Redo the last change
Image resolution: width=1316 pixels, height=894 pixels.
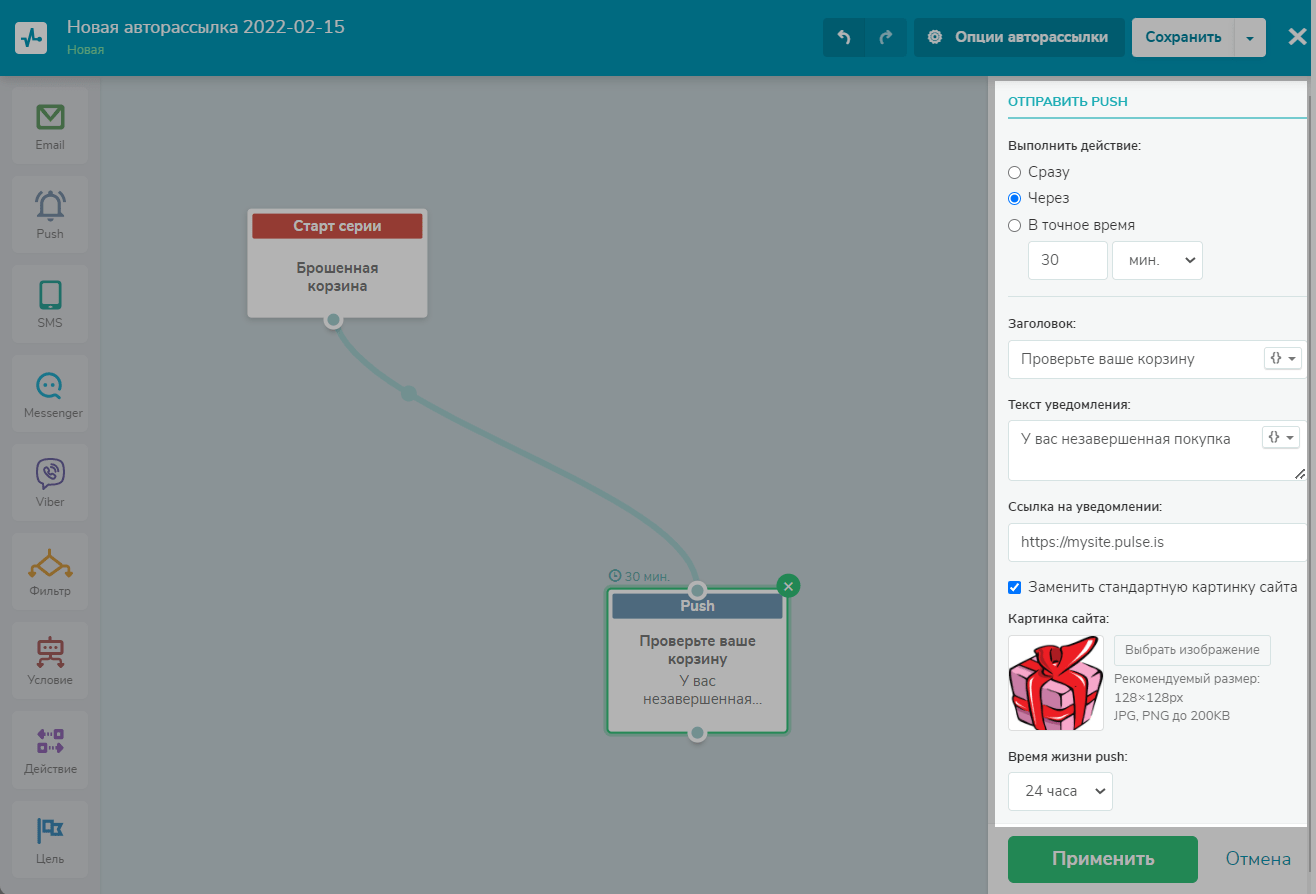[886, 37]
